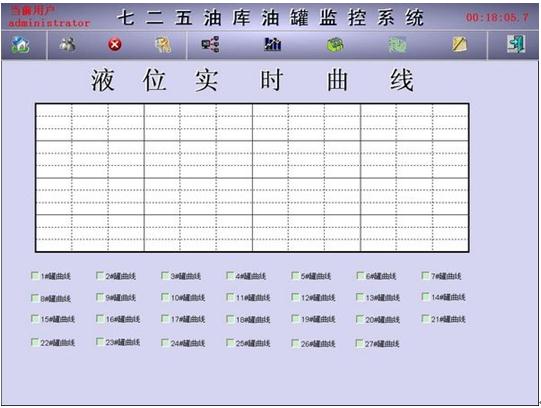Toggle the 20# tank curve checkbox
This screenshot has height=408, width=541.
pos(360,319)
